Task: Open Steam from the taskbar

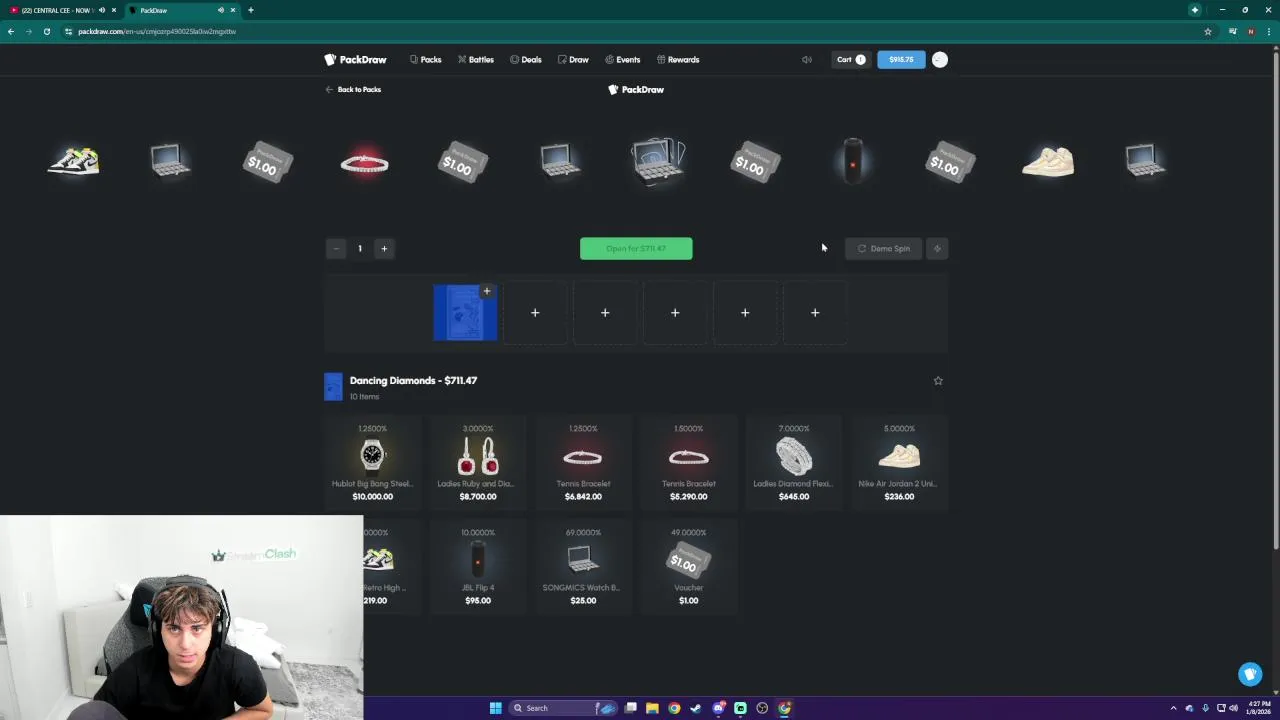Action: click(696, 708)
